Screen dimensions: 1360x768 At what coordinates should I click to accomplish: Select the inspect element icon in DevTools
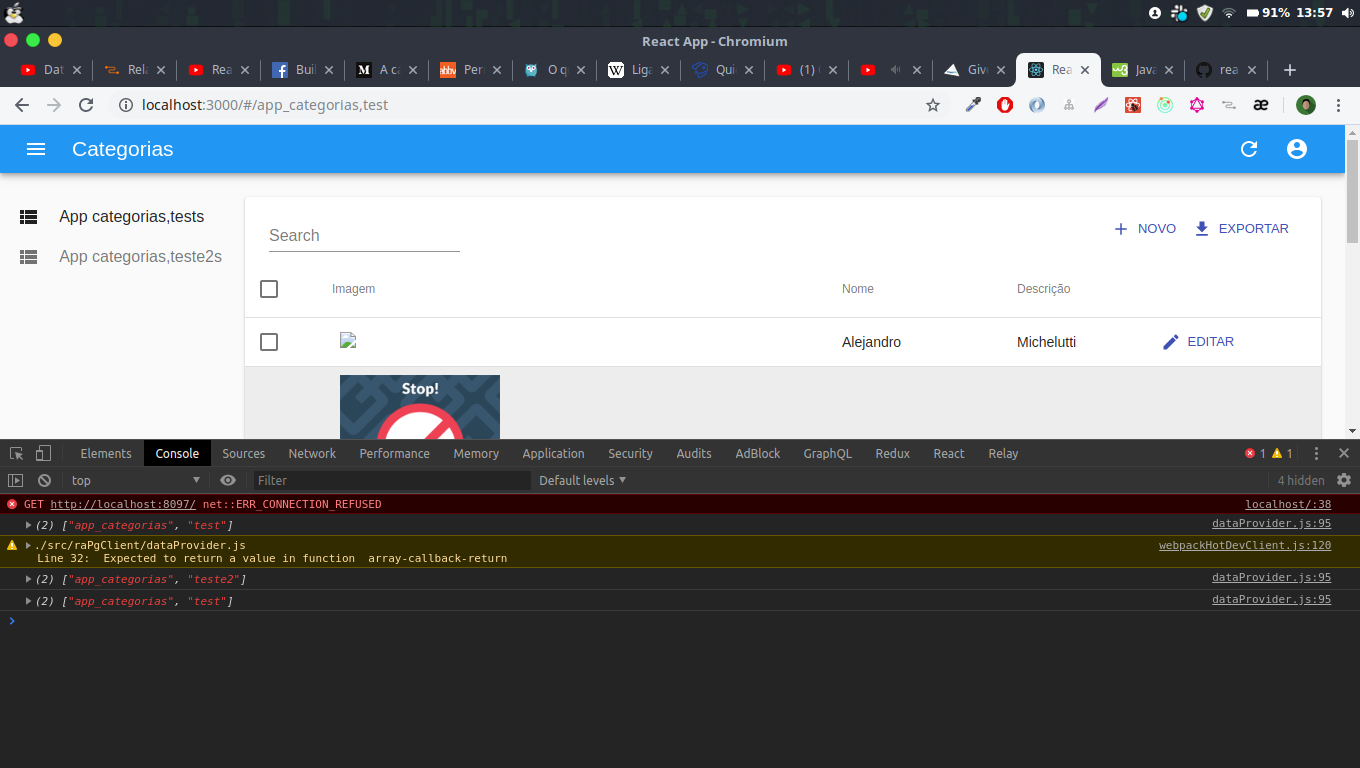[16, 453]
